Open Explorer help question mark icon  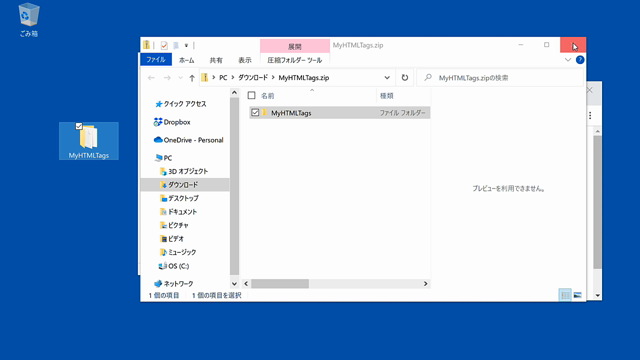point(580,60)
